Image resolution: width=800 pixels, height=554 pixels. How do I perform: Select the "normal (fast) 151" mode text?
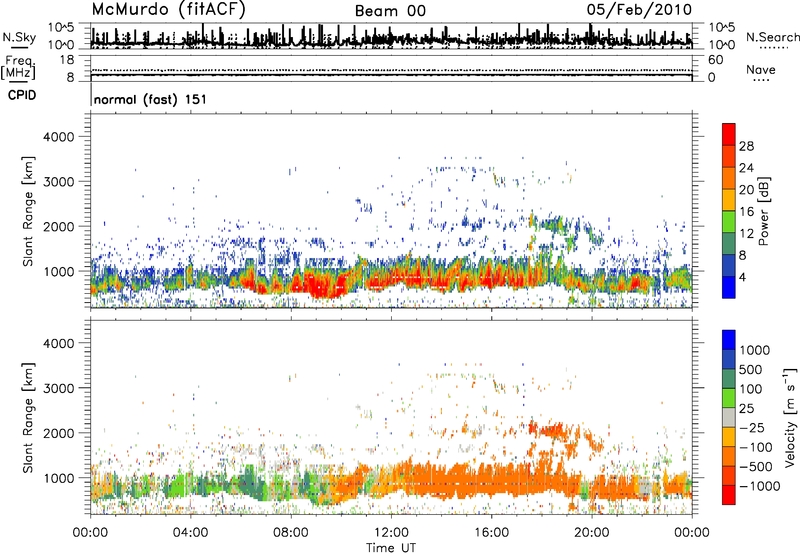tap(151, 99)
